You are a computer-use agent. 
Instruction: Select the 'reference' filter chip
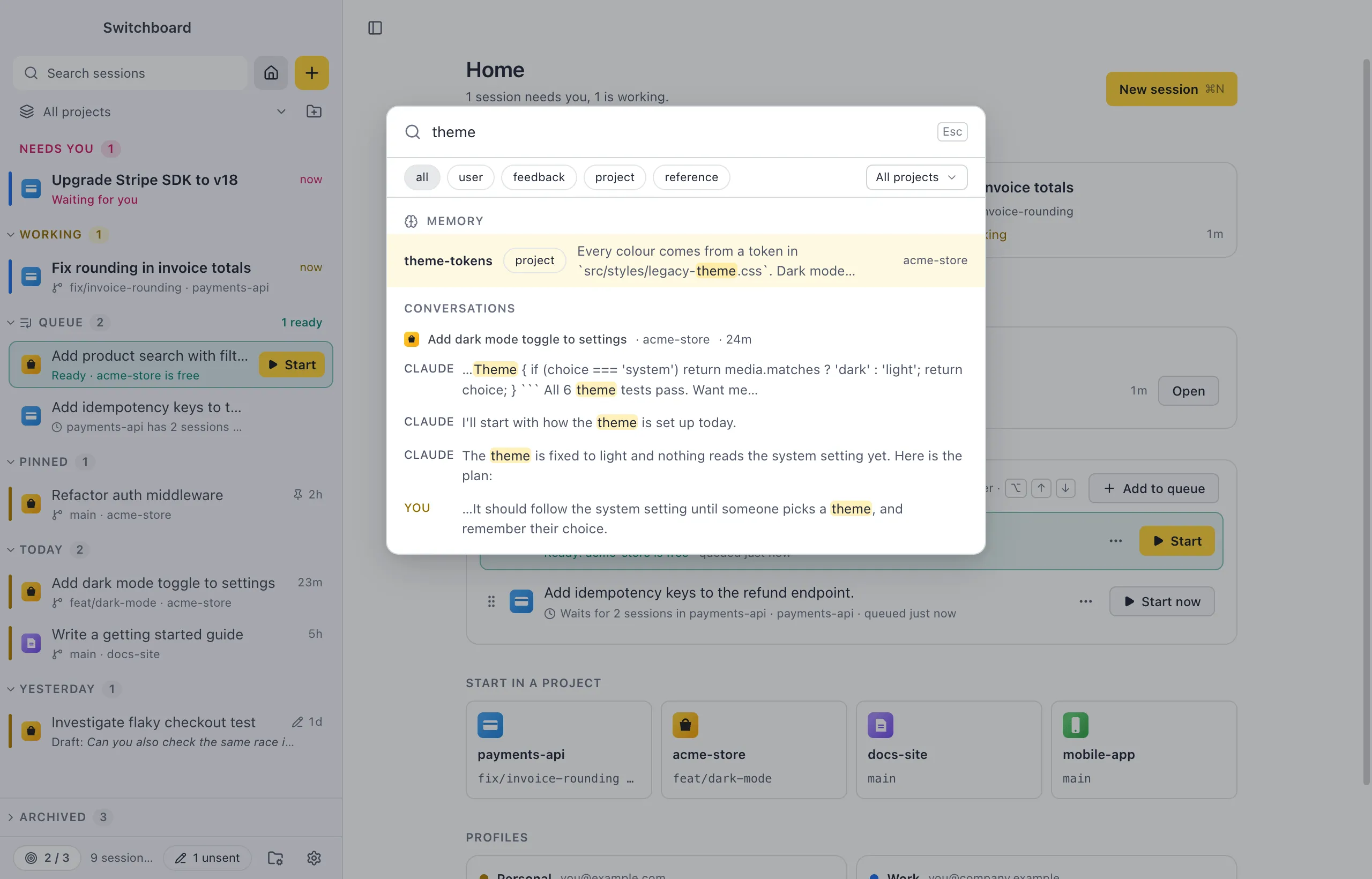point(691,177)
